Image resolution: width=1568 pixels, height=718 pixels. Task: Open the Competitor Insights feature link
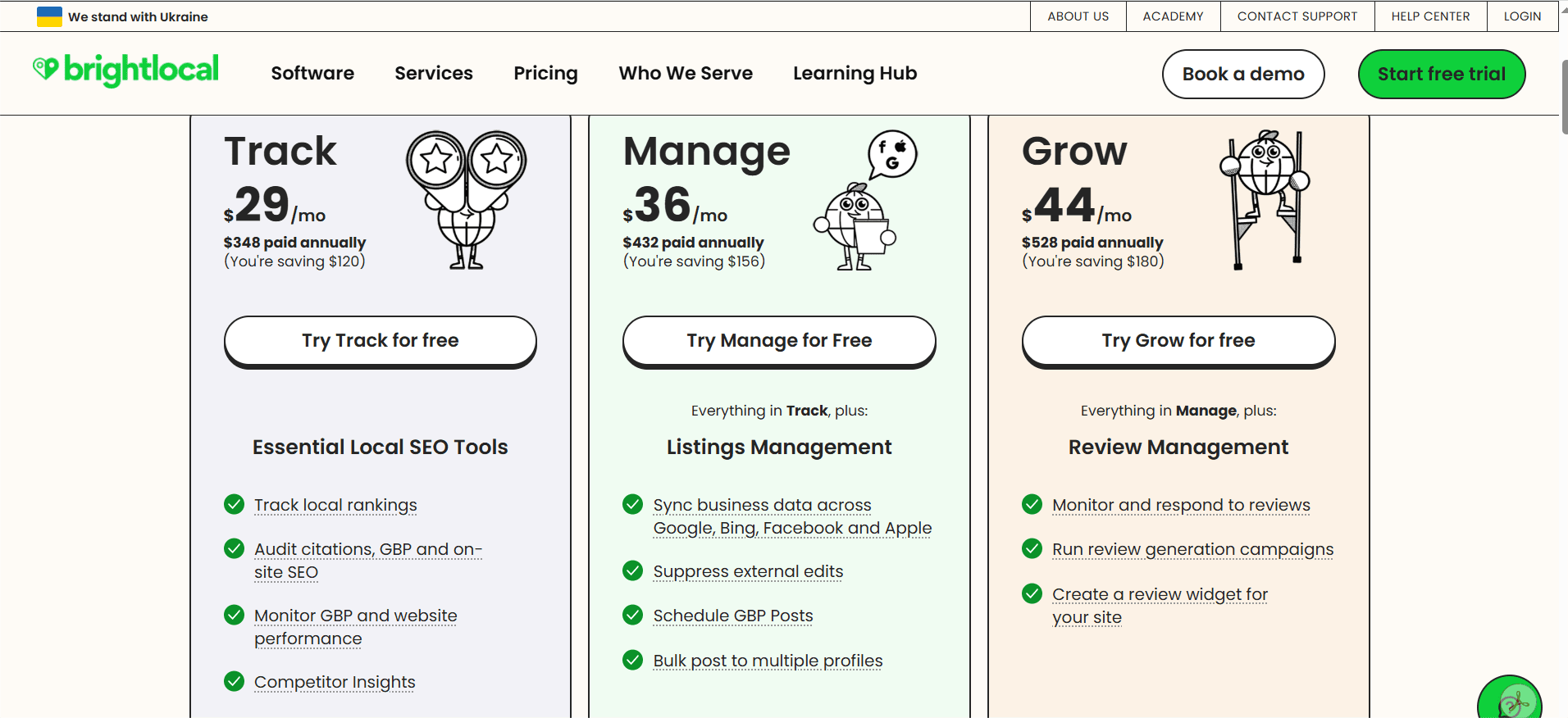(335, 682)
